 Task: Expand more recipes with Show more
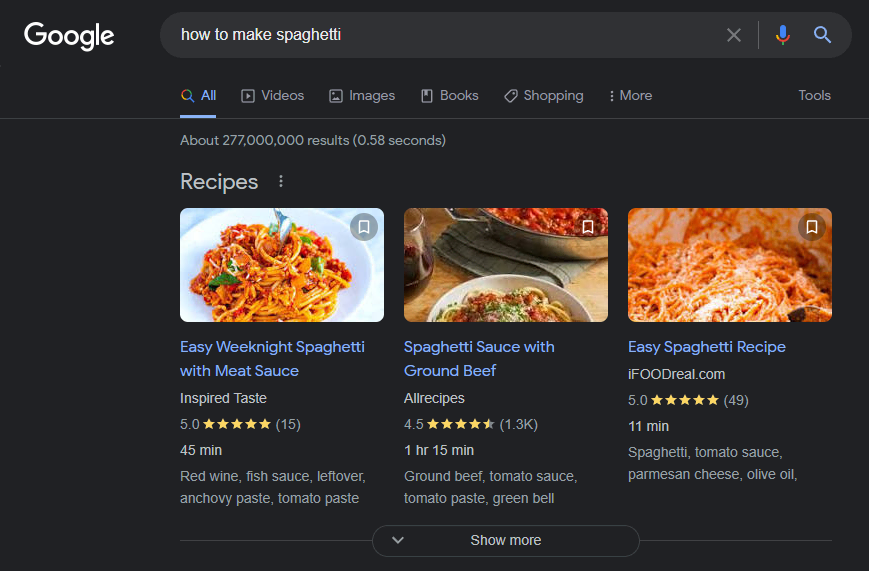pyautogui.click(x=505, y=541)
